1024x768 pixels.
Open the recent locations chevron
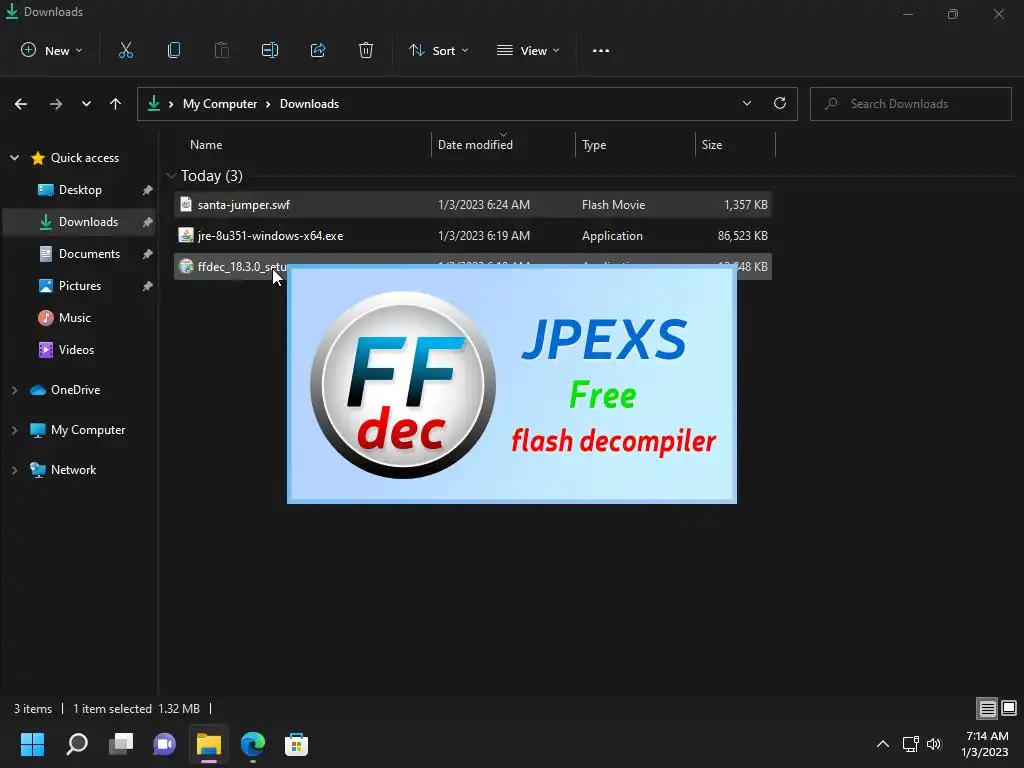coord(86,104)
